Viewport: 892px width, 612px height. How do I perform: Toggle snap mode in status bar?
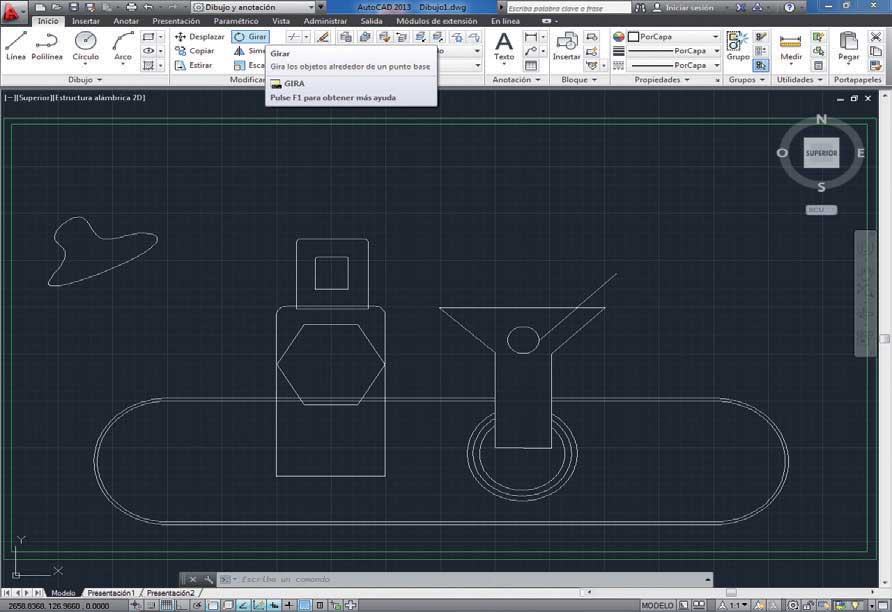[151, 605]
